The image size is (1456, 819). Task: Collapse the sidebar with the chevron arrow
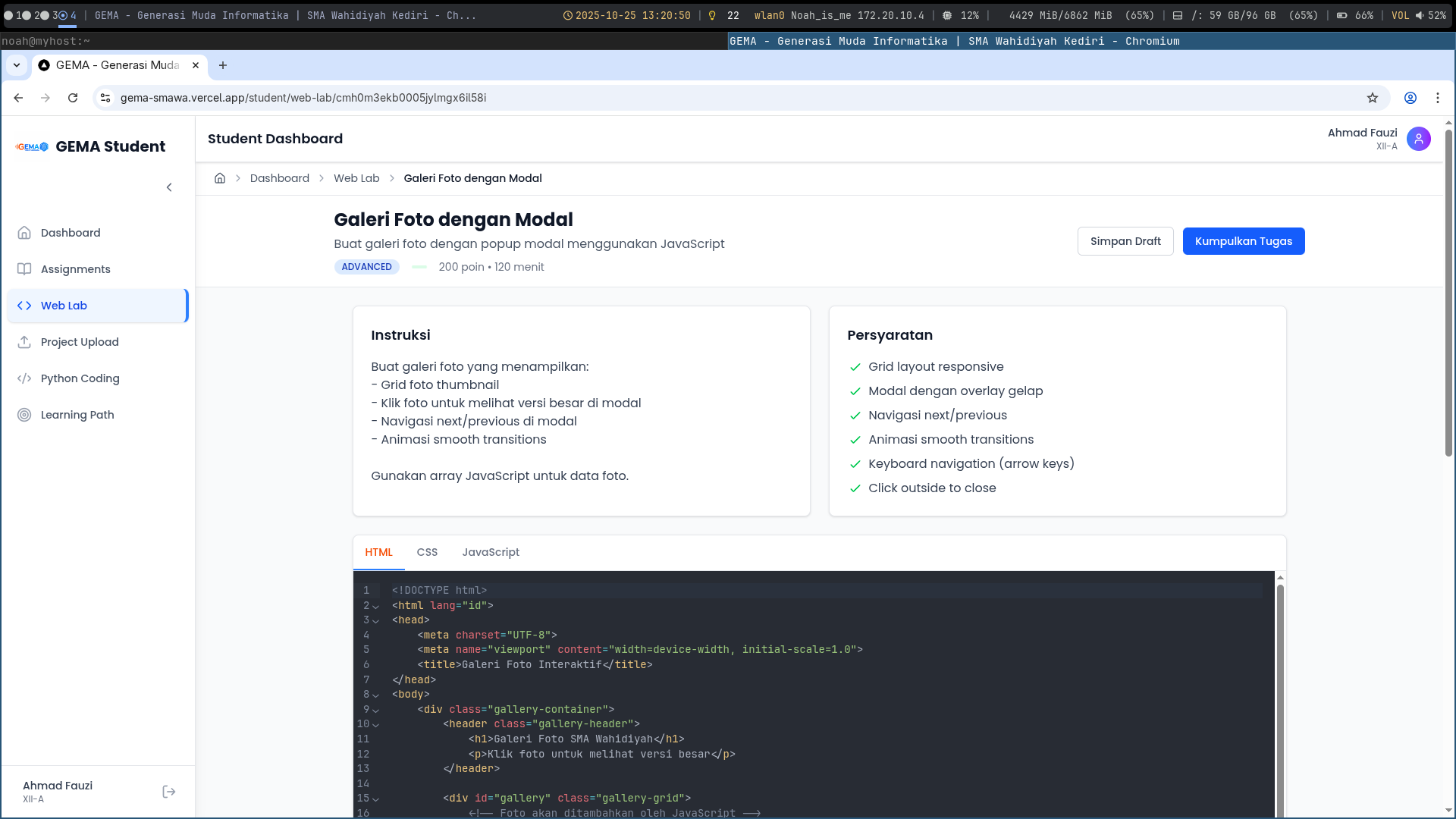169,187
